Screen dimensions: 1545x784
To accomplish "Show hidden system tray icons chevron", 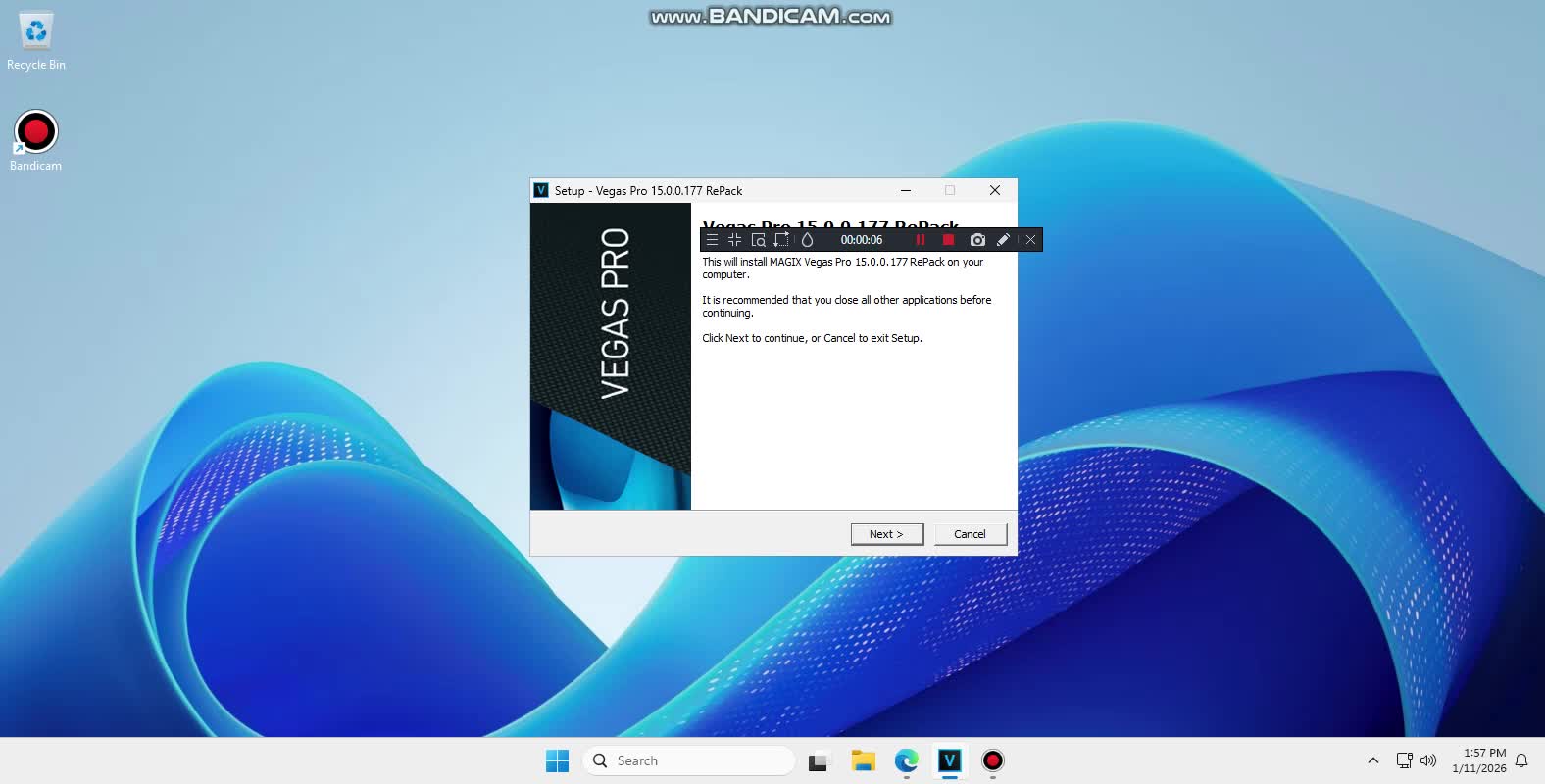I will (1373, 760).
